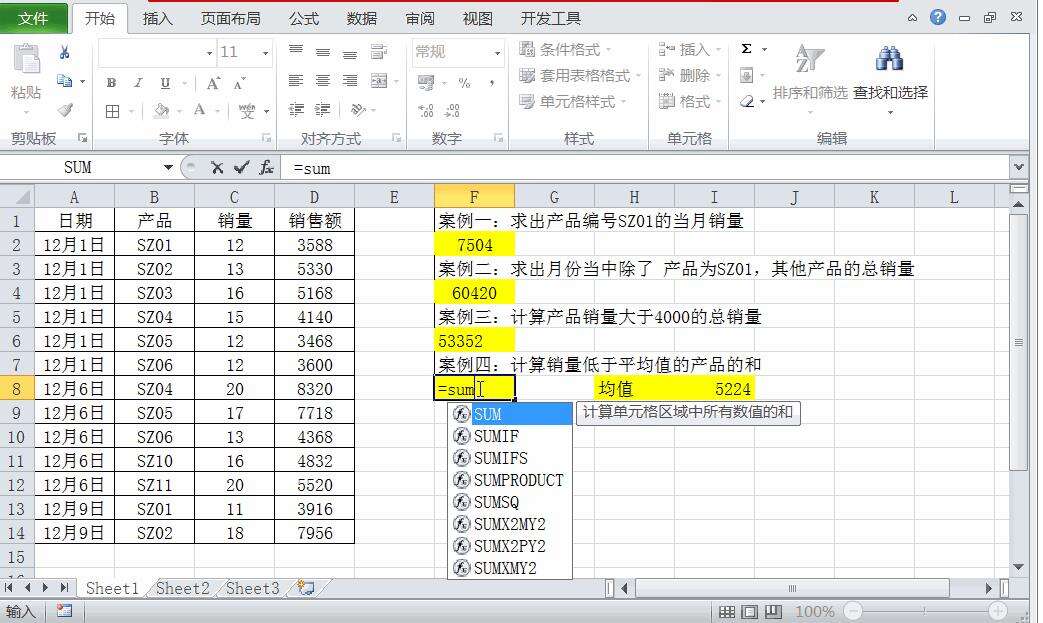Viewport: 1043px width, 623px height.
Task: Click the Excel help question icon
Action: click(938, 17)
